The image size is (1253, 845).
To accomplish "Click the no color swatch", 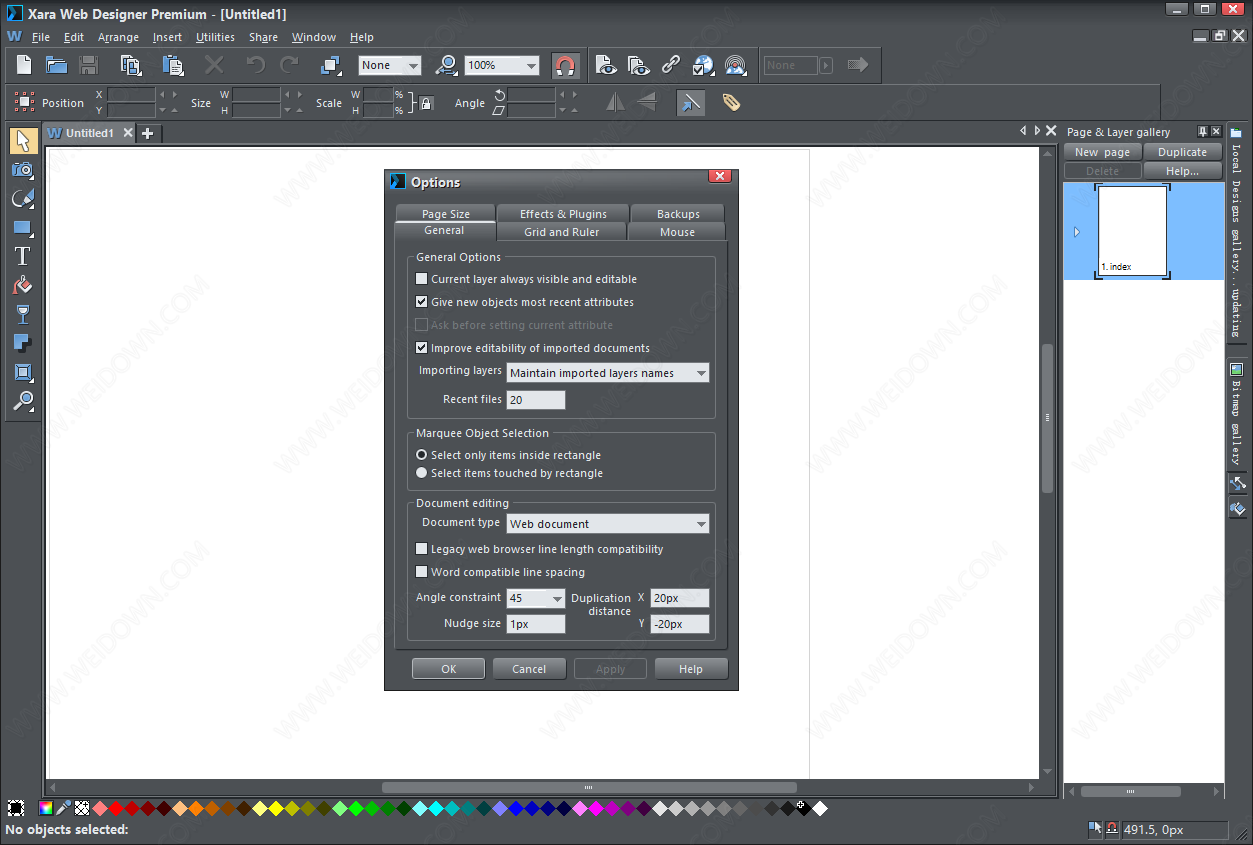I will click(x=82, y=808).
